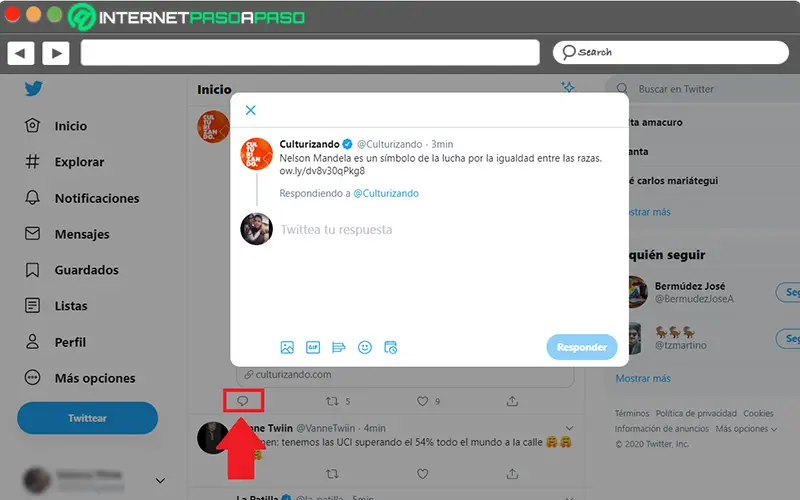Viewport: 800px width, 500px height.
Task: Click the browser address bar
Action: point(310,53)
